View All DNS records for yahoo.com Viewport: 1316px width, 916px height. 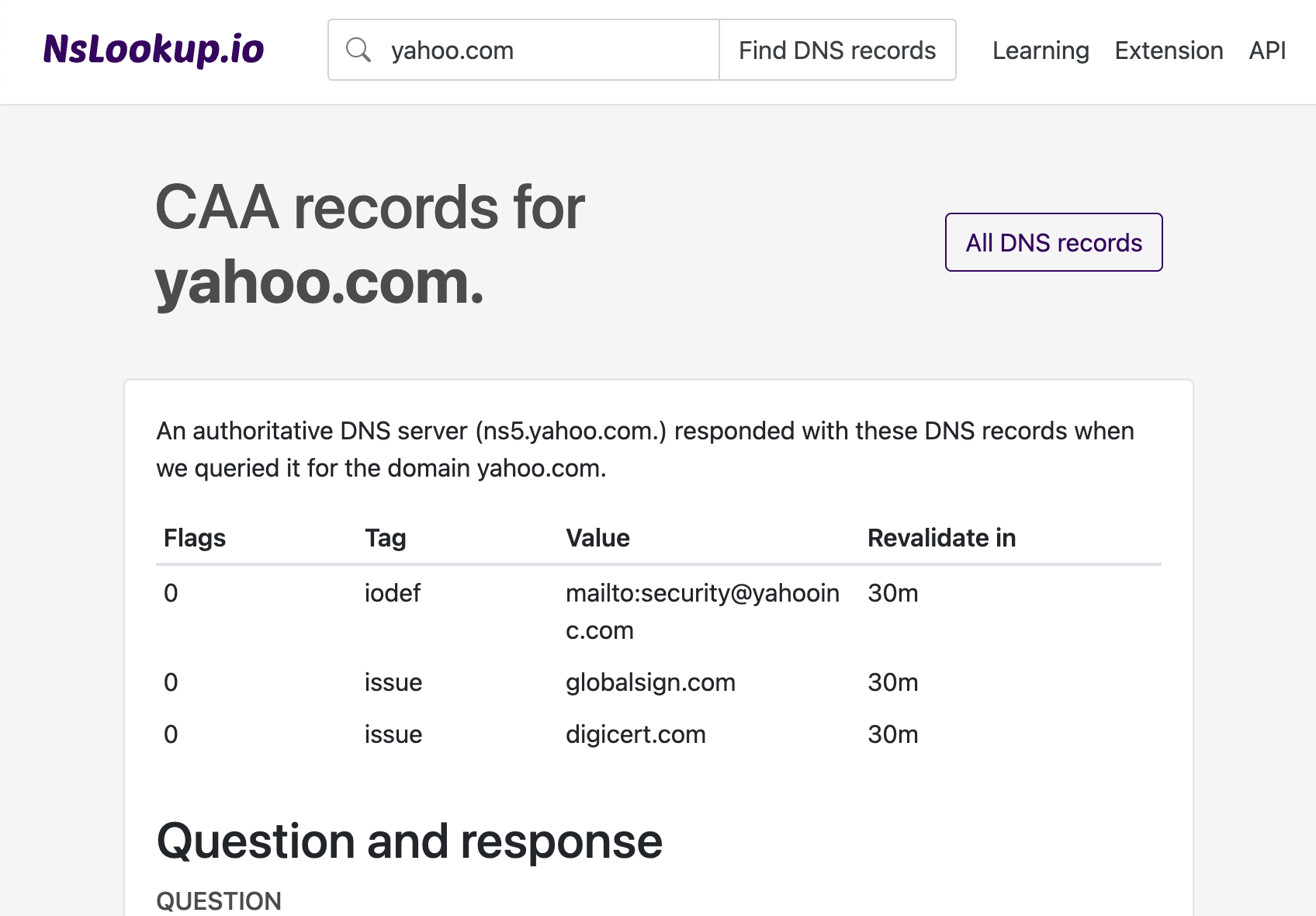coord(1053,242)
